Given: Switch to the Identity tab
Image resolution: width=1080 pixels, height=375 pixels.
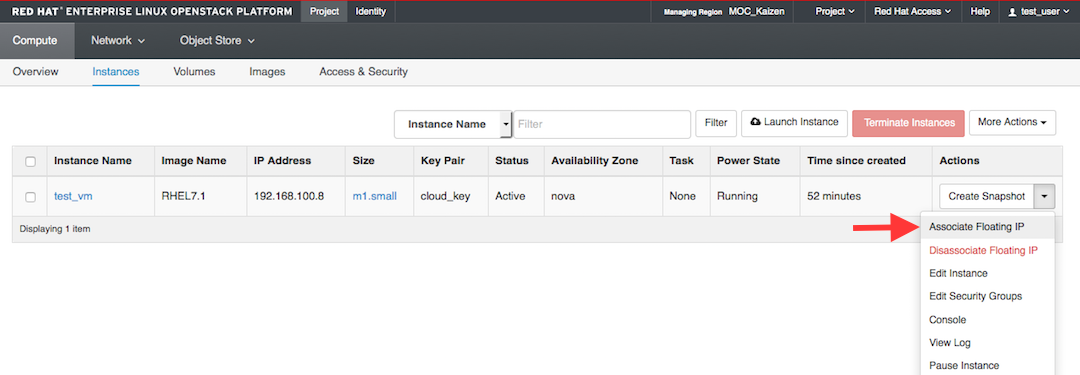Looking at the screenshot, I should click(371, 12).
